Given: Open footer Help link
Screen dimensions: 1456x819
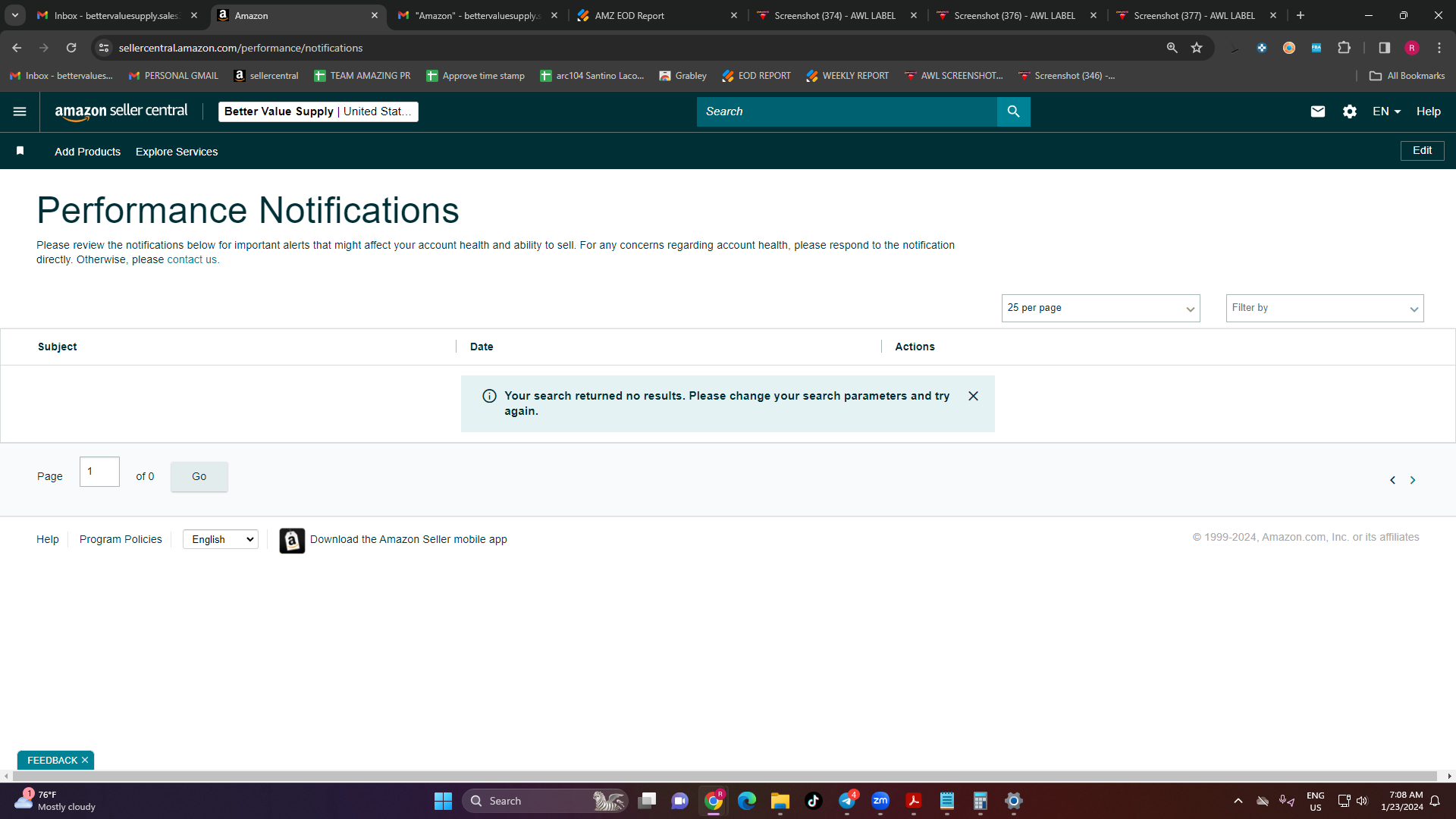Looking at the screenshot, I should click(x=48, y=539).
